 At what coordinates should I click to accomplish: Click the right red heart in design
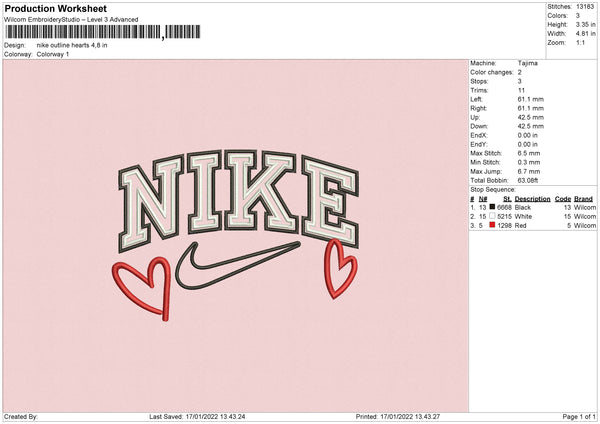pos(340,267)
